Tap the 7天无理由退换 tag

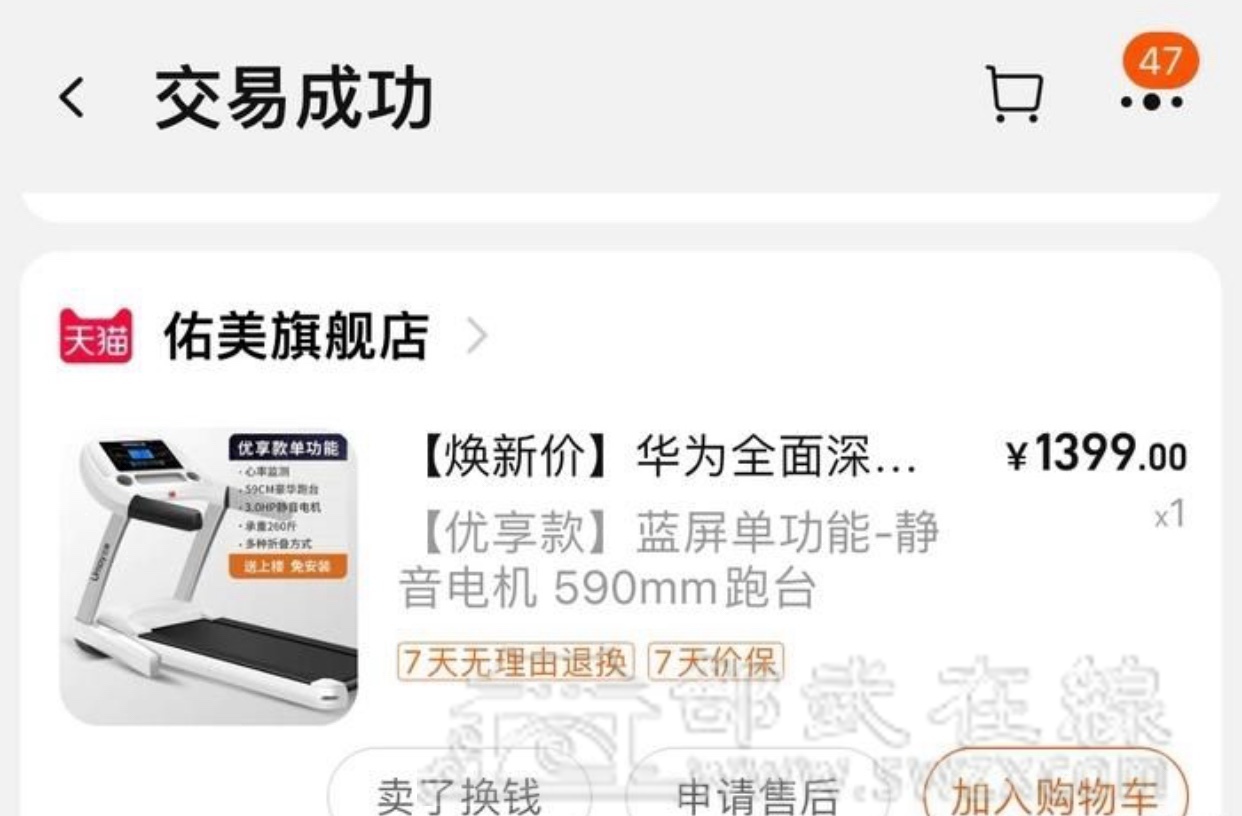[516, 661]
